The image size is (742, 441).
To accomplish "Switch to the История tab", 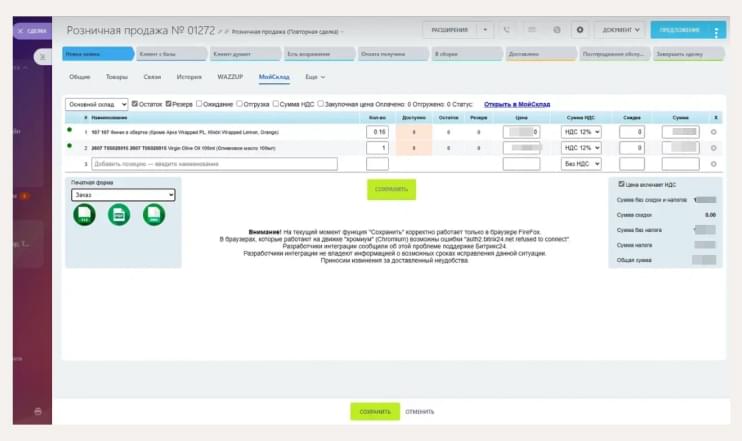I will [189, 77].
